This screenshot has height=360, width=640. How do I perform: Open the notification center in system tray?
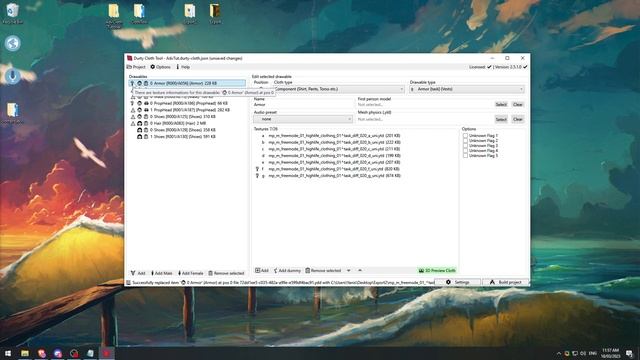(629, 353)
